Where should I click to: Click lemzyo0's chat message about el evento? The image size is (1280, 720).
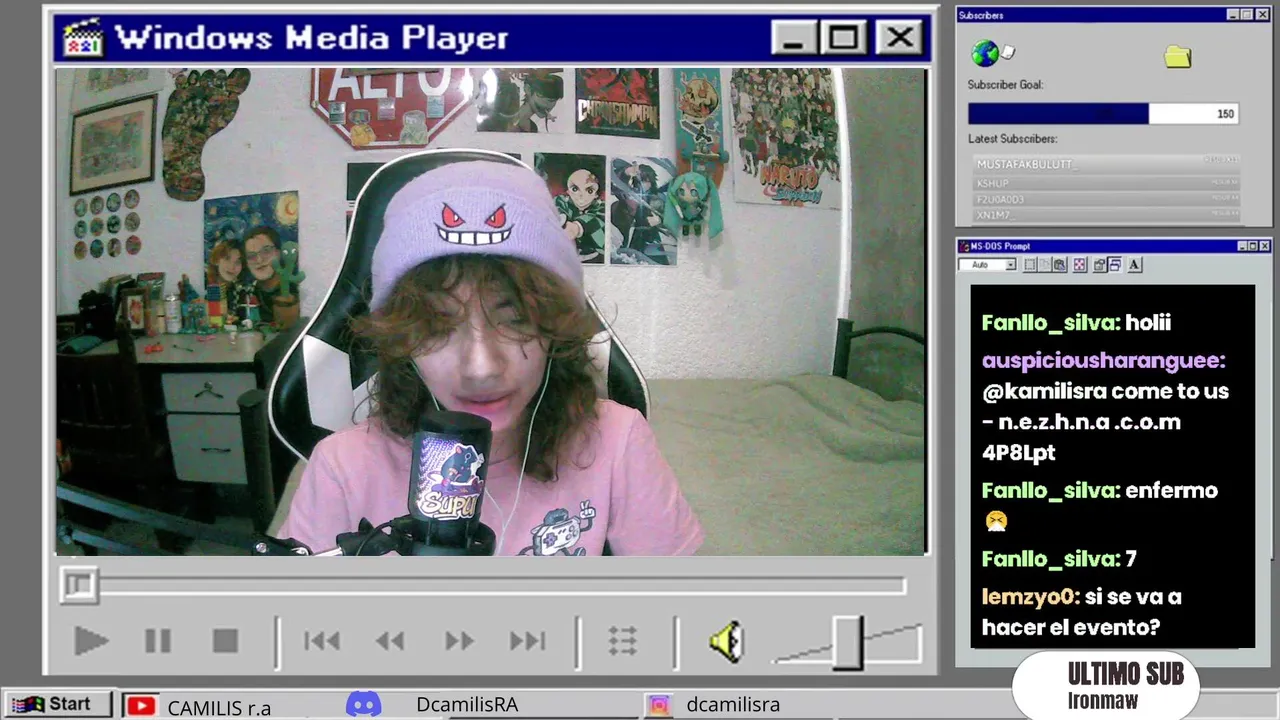tap(1082, 612)
